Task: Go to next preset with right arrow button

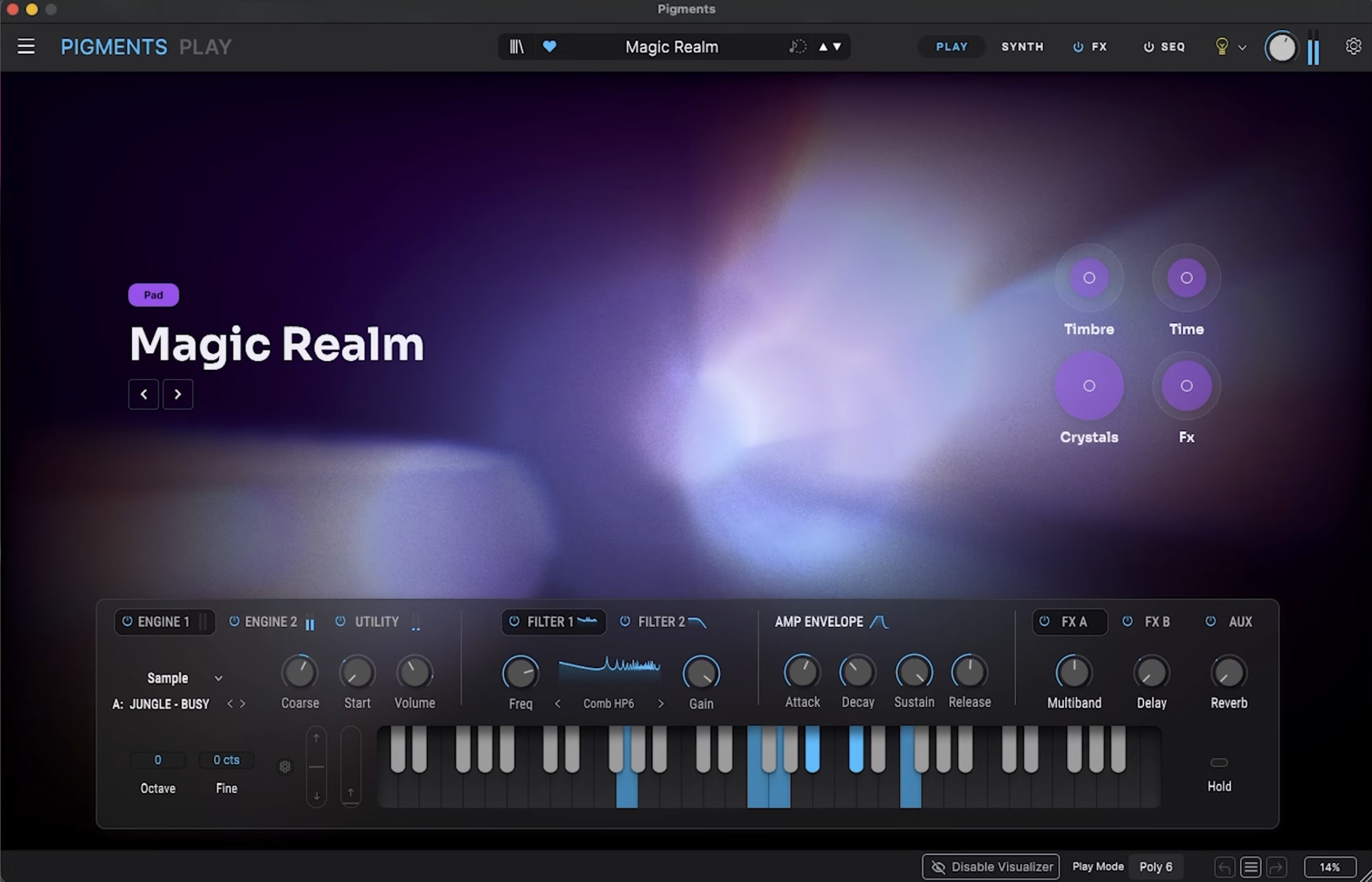Action: (x=178, y=394)
